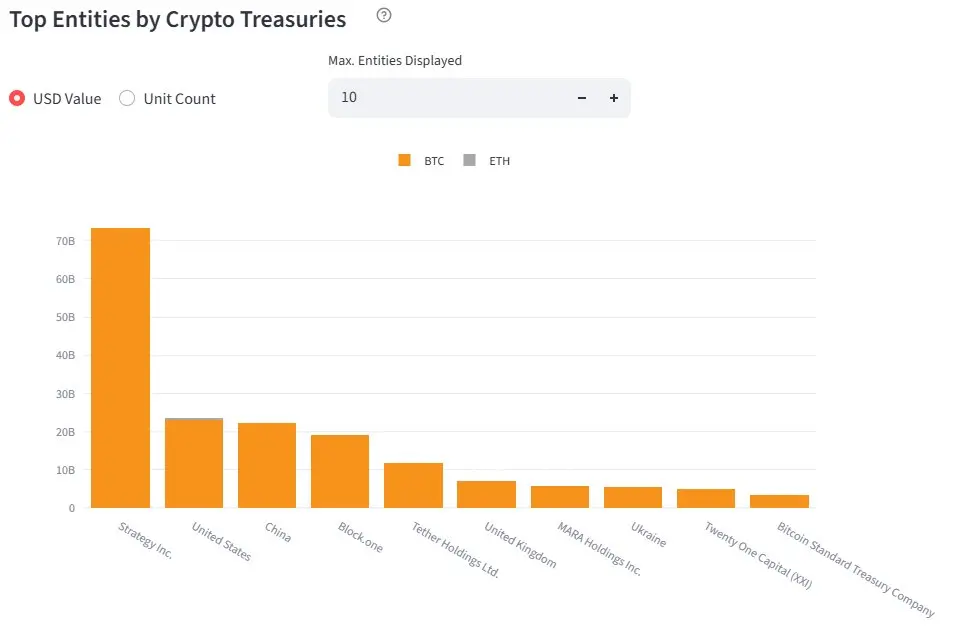
Task: Click the United States bar
Action: tap(194, 463)
